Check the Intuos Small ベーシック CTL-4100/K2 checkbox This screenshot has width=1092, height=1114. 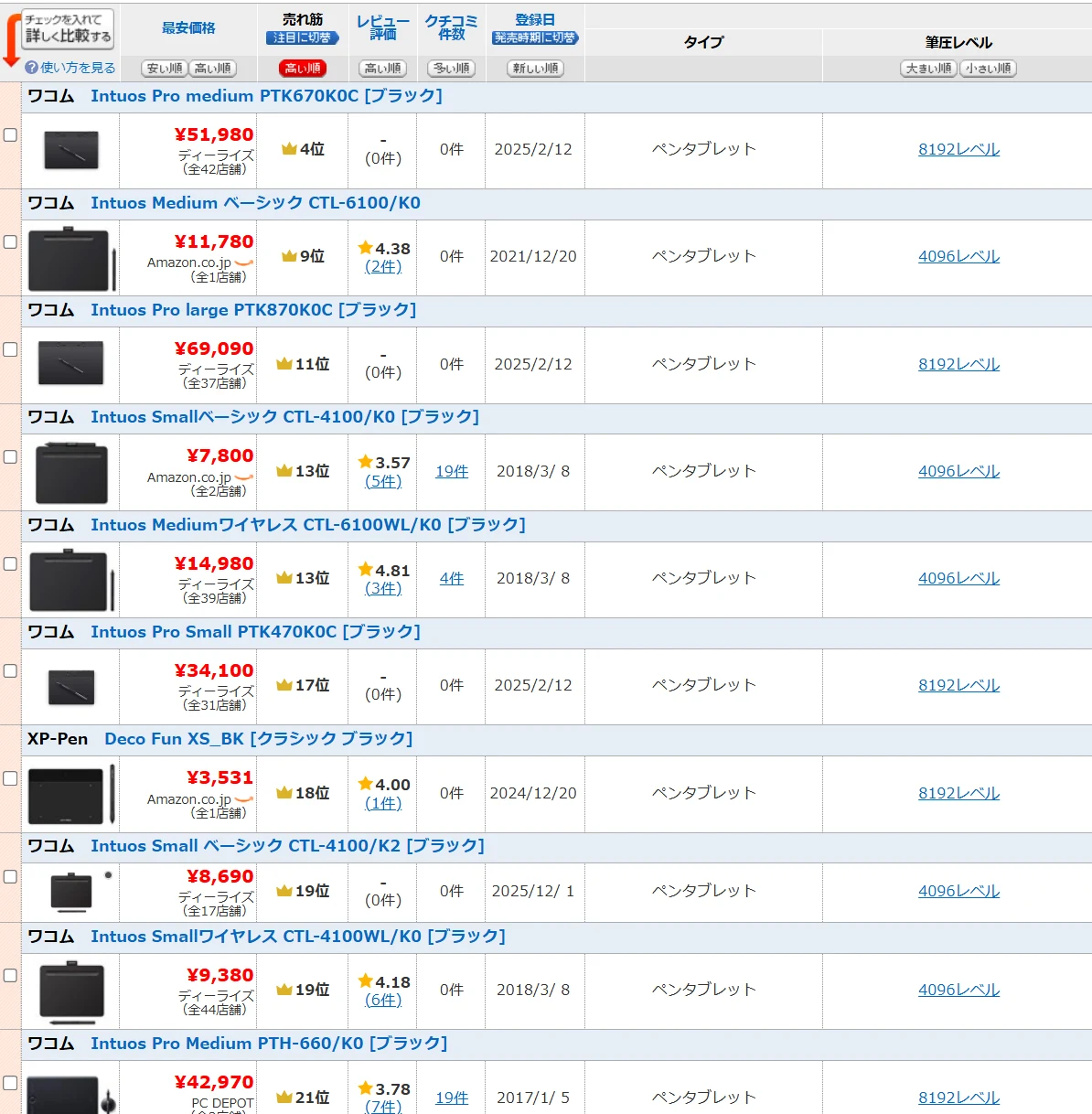[x=10, y=876]
